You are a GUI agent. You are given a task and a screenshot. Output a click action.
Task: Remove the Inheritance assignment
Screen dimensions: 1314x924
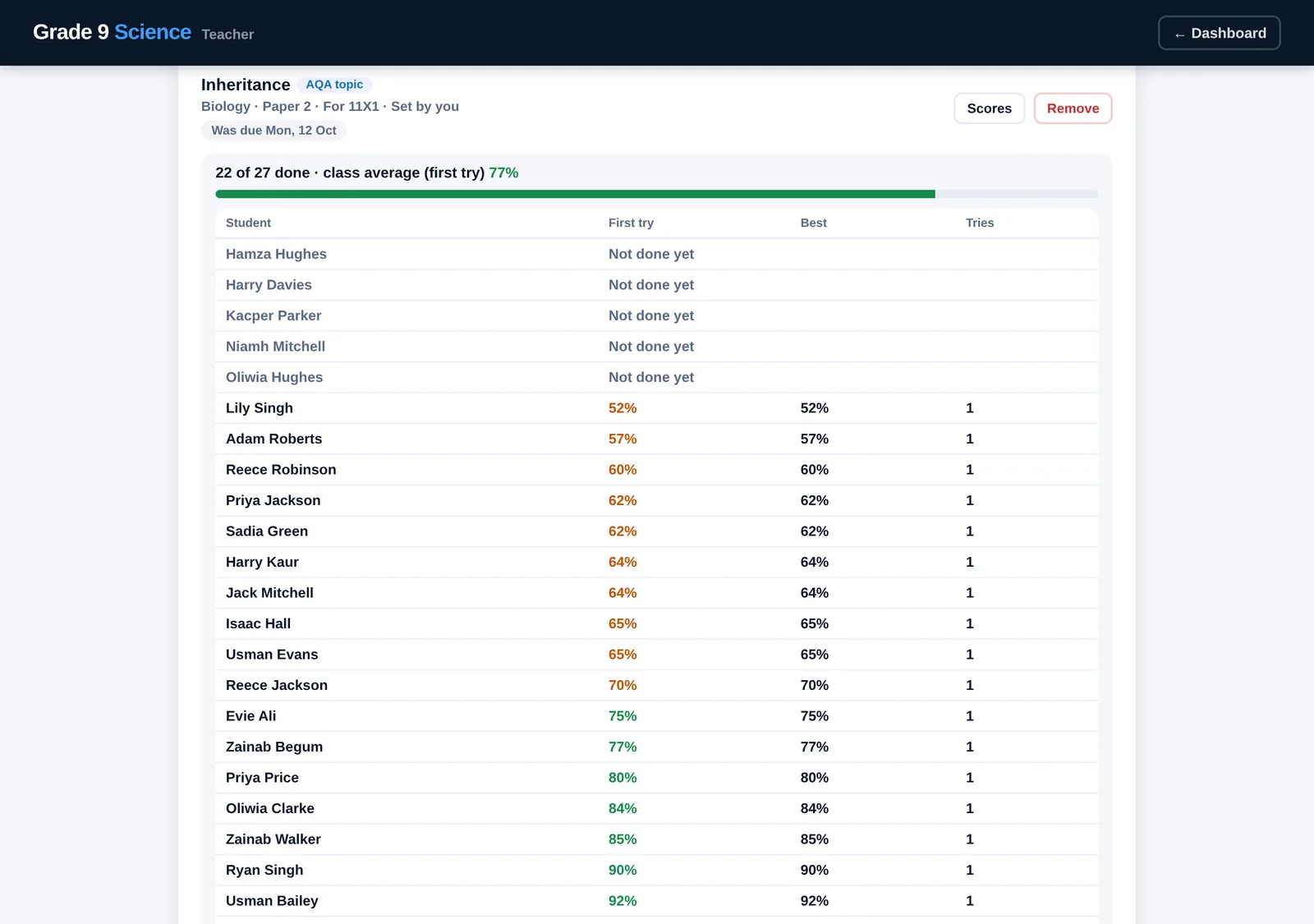[1073, 108]
